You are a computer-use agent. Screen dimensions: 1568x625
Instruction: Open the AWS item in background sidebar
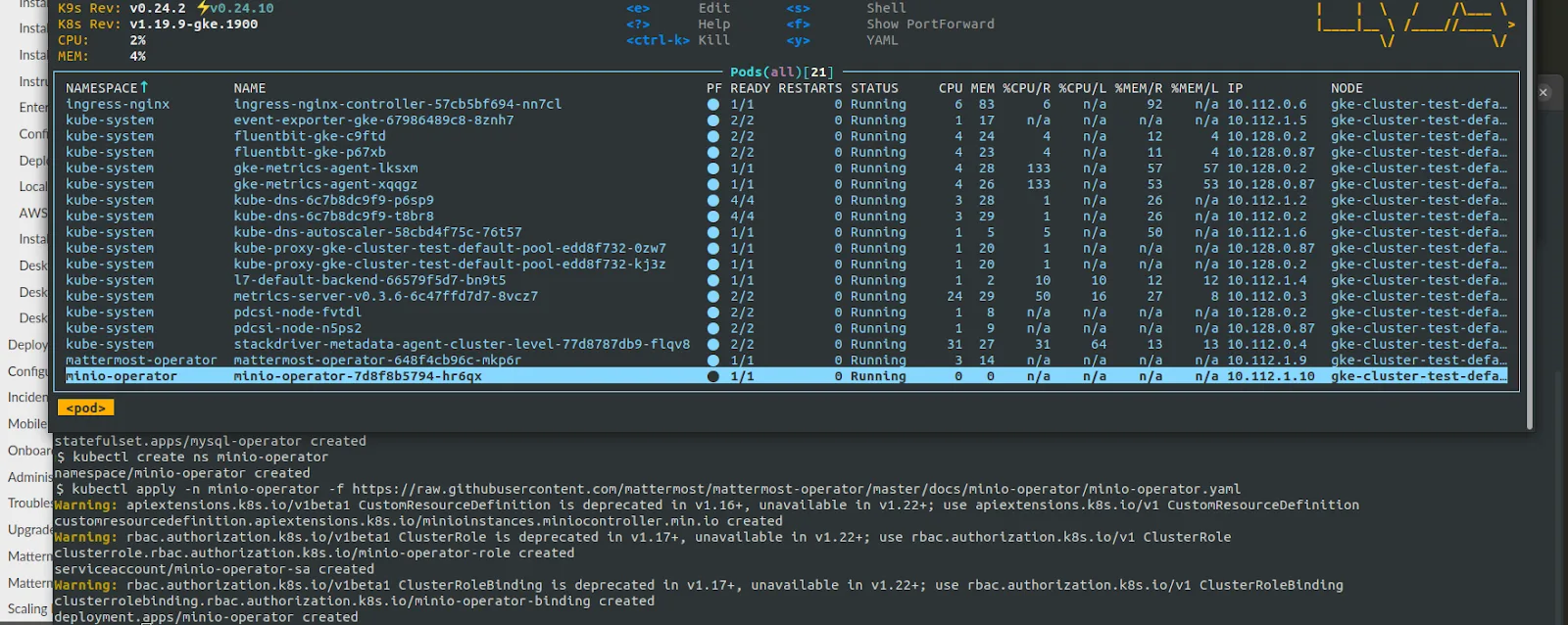point(33,213)
